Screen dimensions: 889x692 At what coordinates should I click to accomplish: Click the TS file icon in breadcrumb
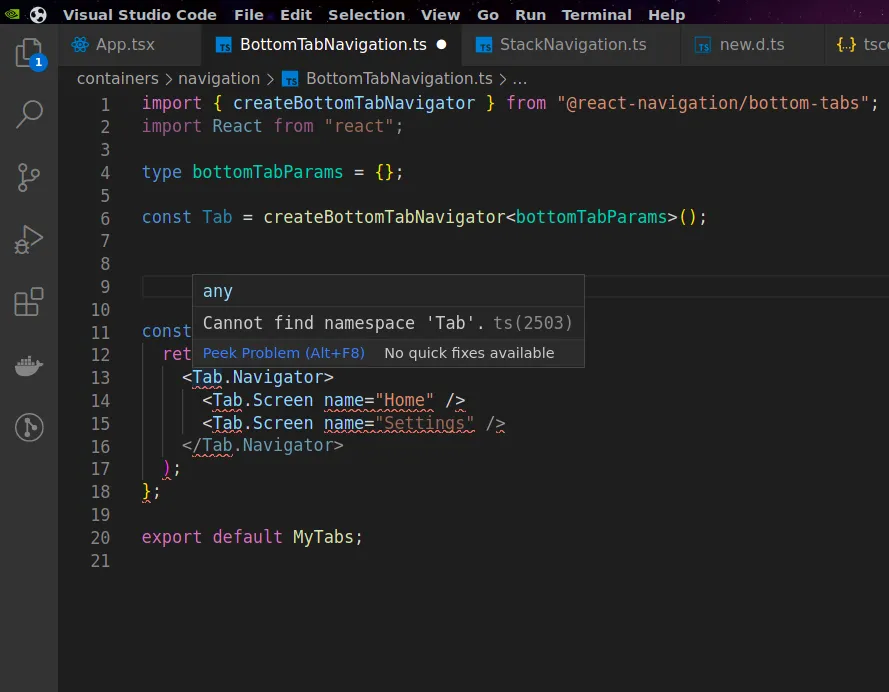(x=290, y=79)
